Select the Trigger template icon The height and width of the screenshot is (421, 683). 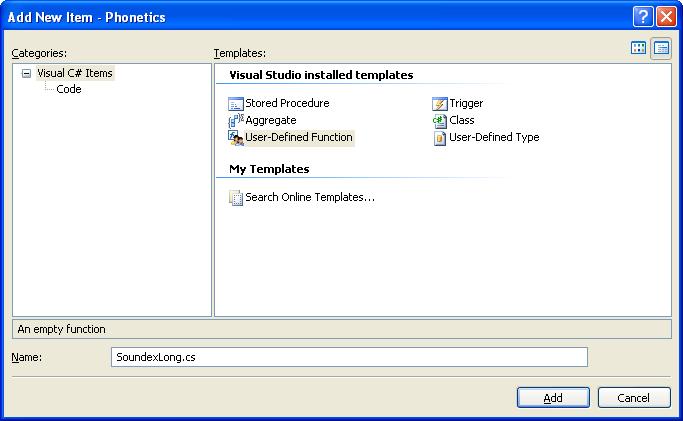point(439,103)
